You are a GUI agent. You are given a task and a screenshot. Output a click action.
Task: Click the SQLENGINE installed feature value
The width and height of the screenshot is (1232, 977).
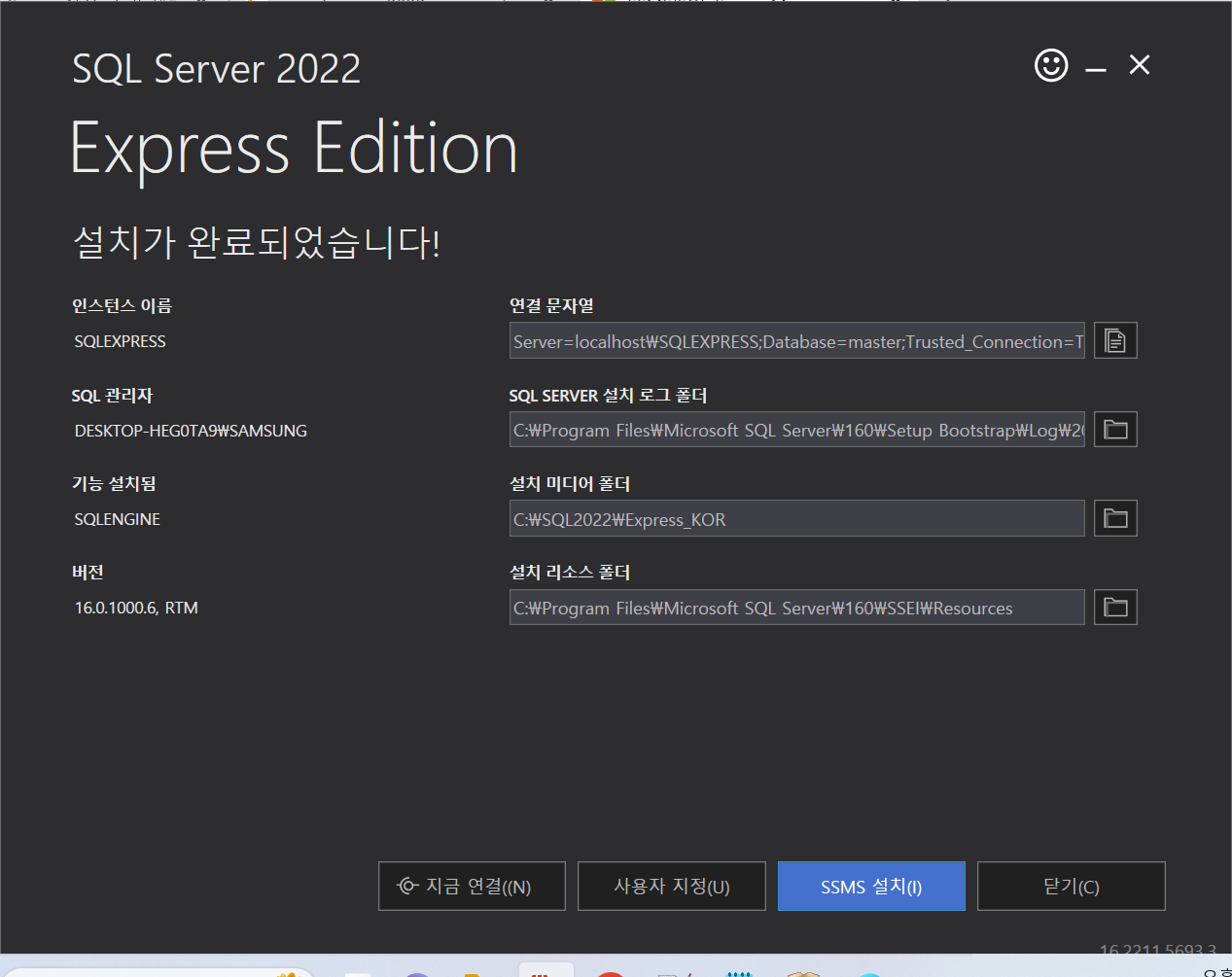coord(118,519)
